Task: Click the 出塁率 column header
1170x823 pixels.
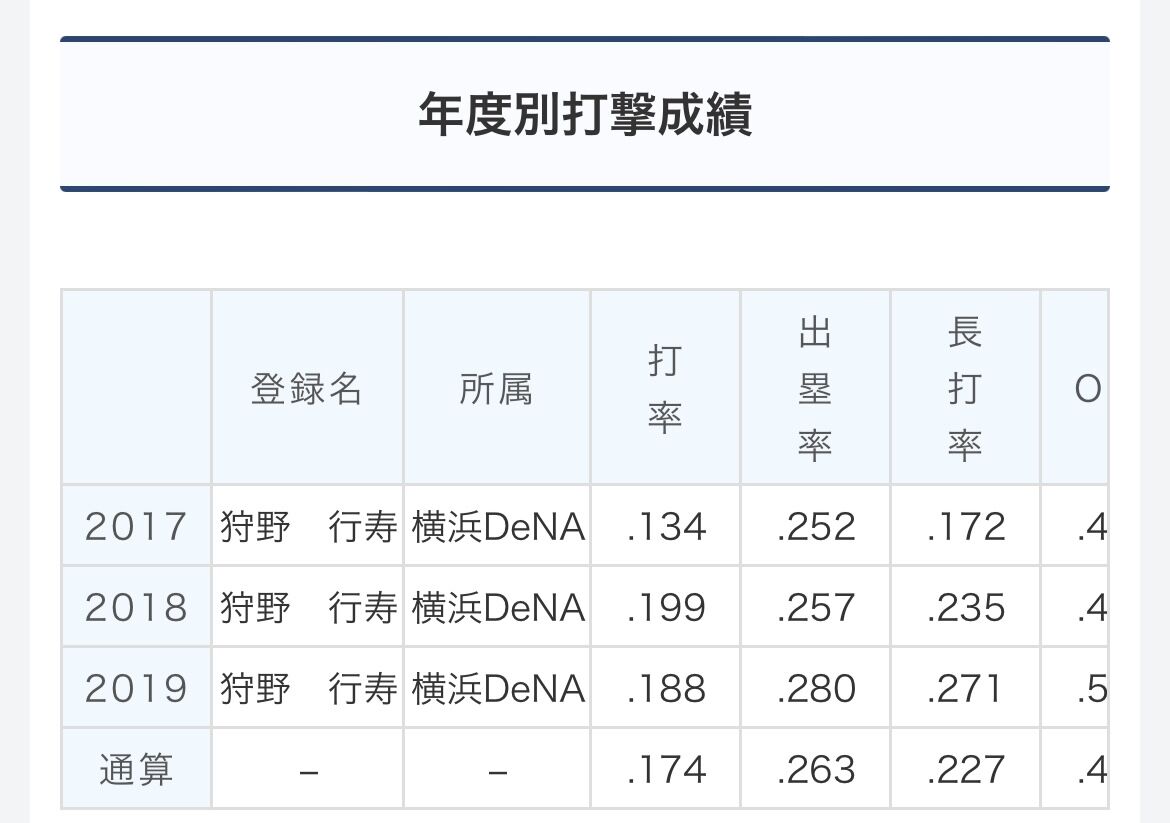Action: [x=815, y=388]
